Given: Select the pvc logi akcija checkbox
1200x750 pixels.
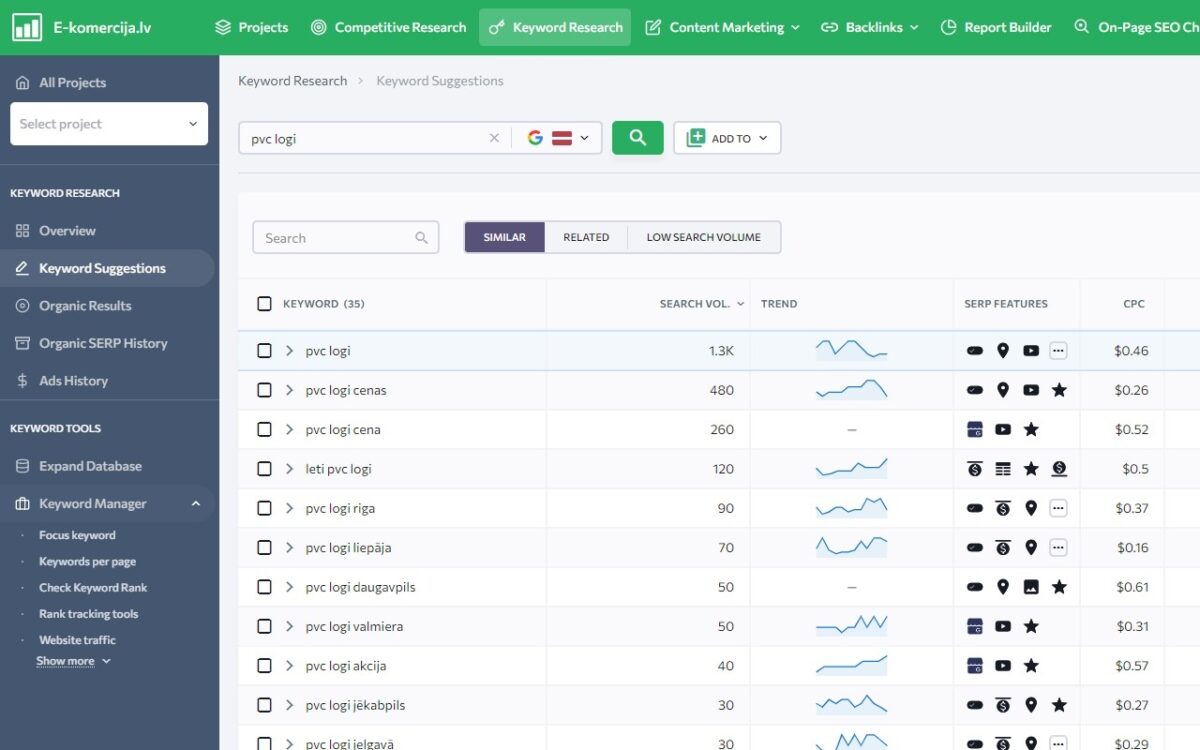Looking at the screenshot, I should point(264,666).
